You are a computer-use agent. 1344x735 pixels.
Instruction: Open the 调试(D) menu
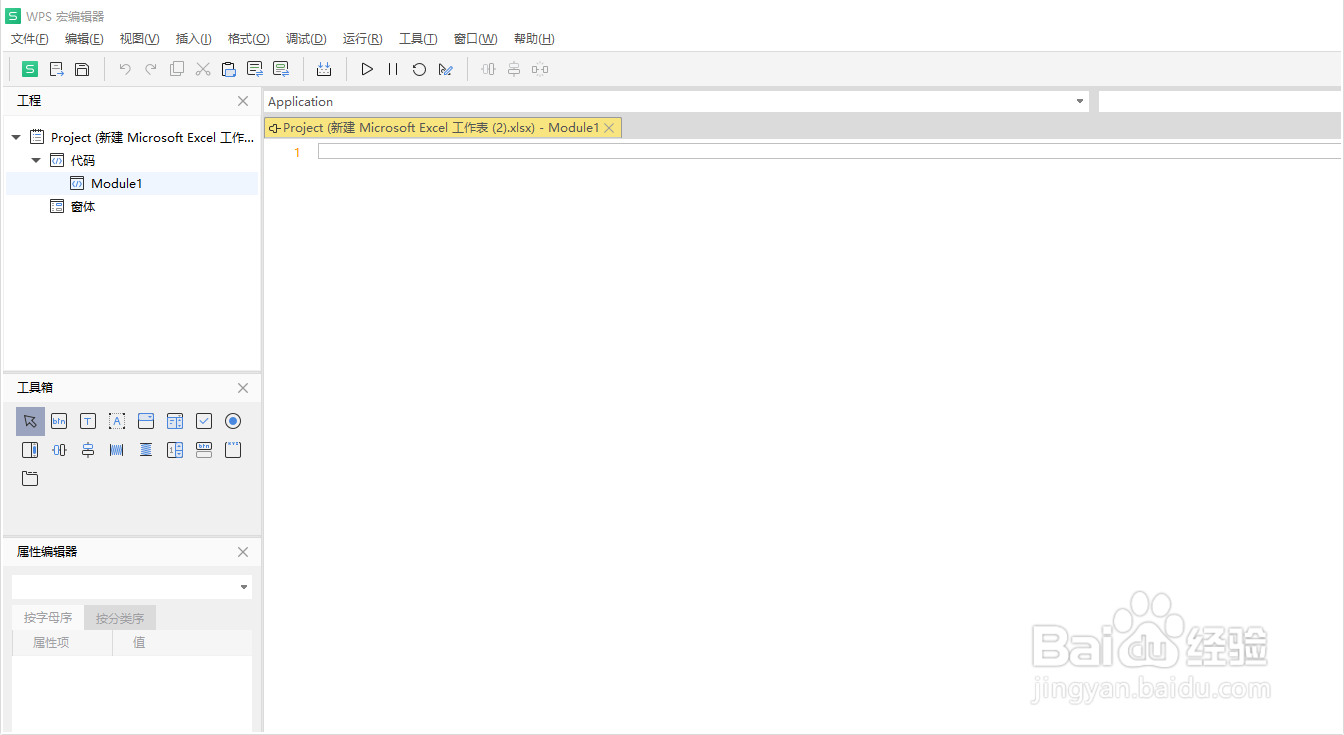point(306,39)
